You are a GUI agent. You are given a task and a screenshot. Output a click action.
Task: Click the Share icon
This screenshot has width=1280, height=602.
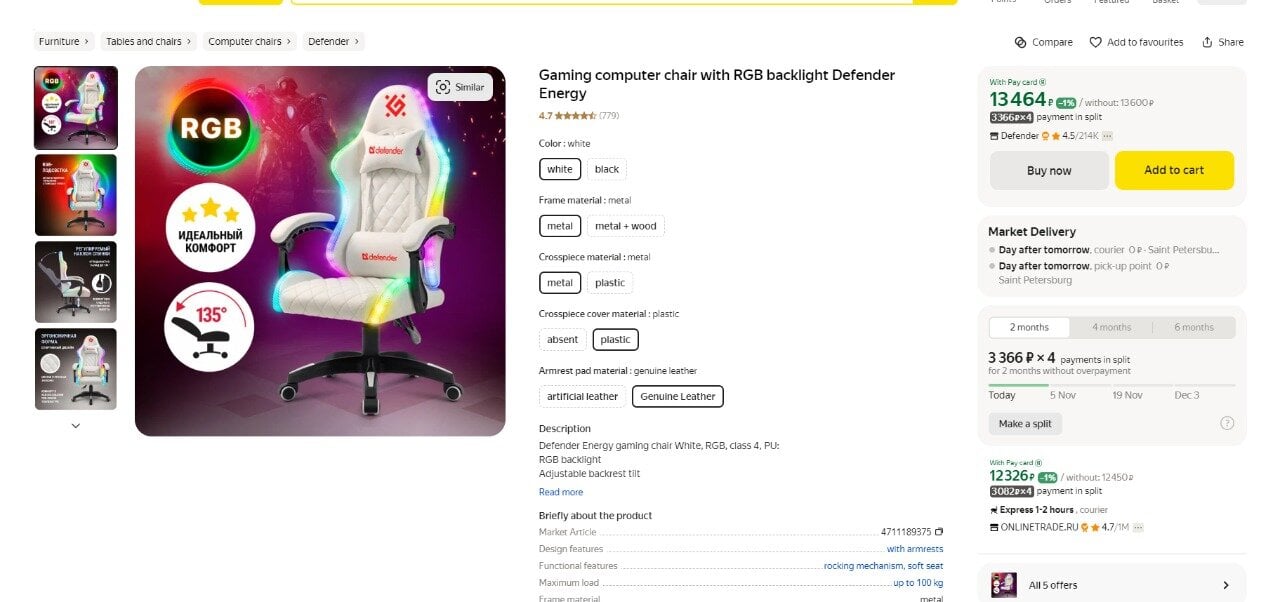[1207, 42]
